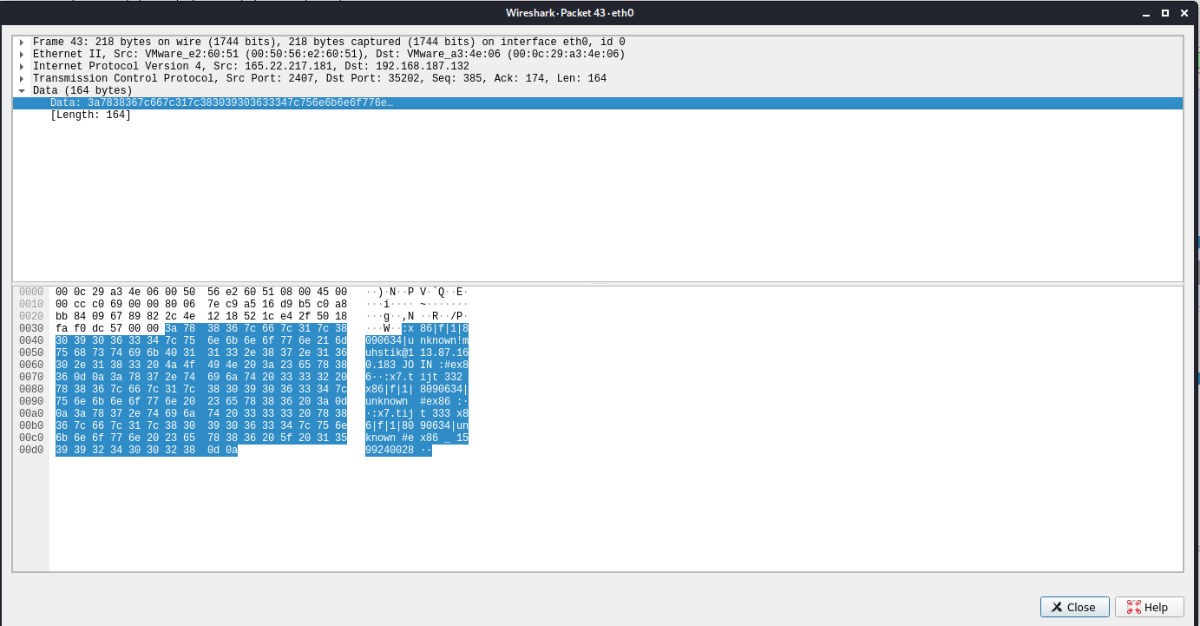Viewport: 1200px width, 626px height.
Task: Click the Close button
Action: [x=1074, y=607]
